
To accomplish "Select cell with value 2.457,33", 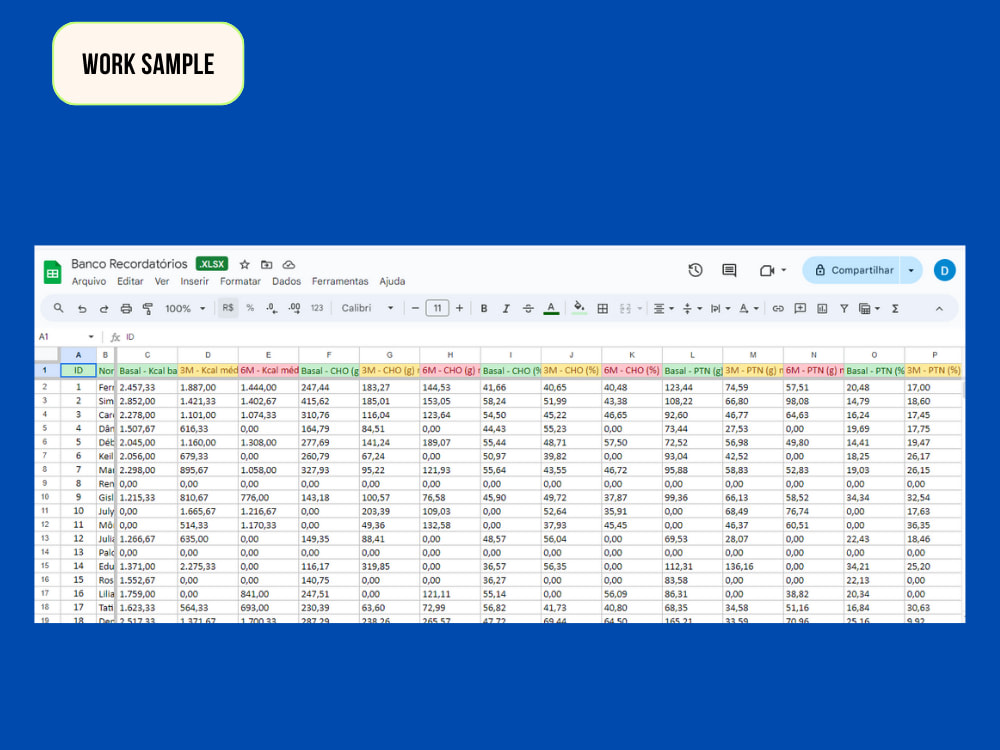I will 147,387.
